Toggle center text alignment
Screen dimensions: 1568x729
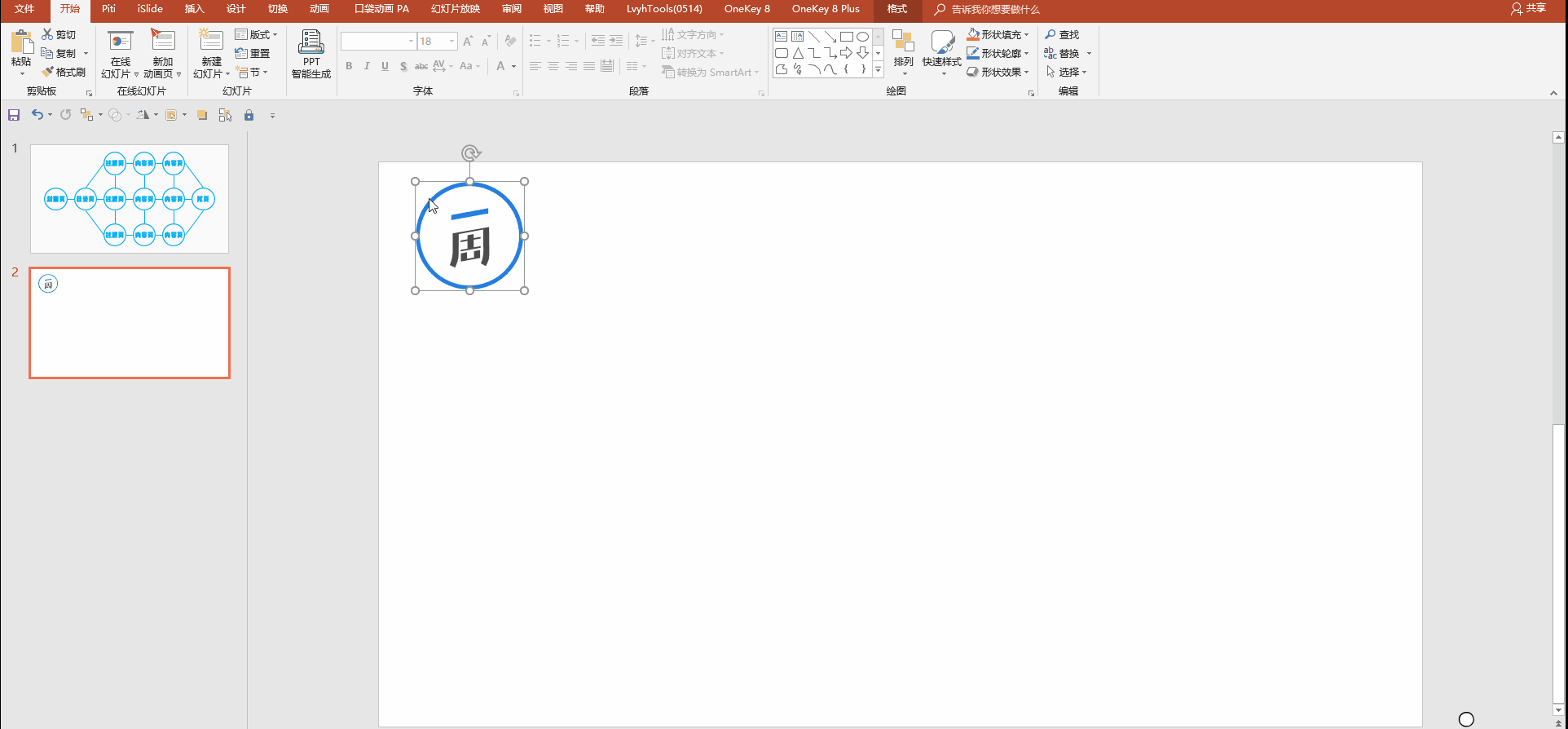click(553, 66)
